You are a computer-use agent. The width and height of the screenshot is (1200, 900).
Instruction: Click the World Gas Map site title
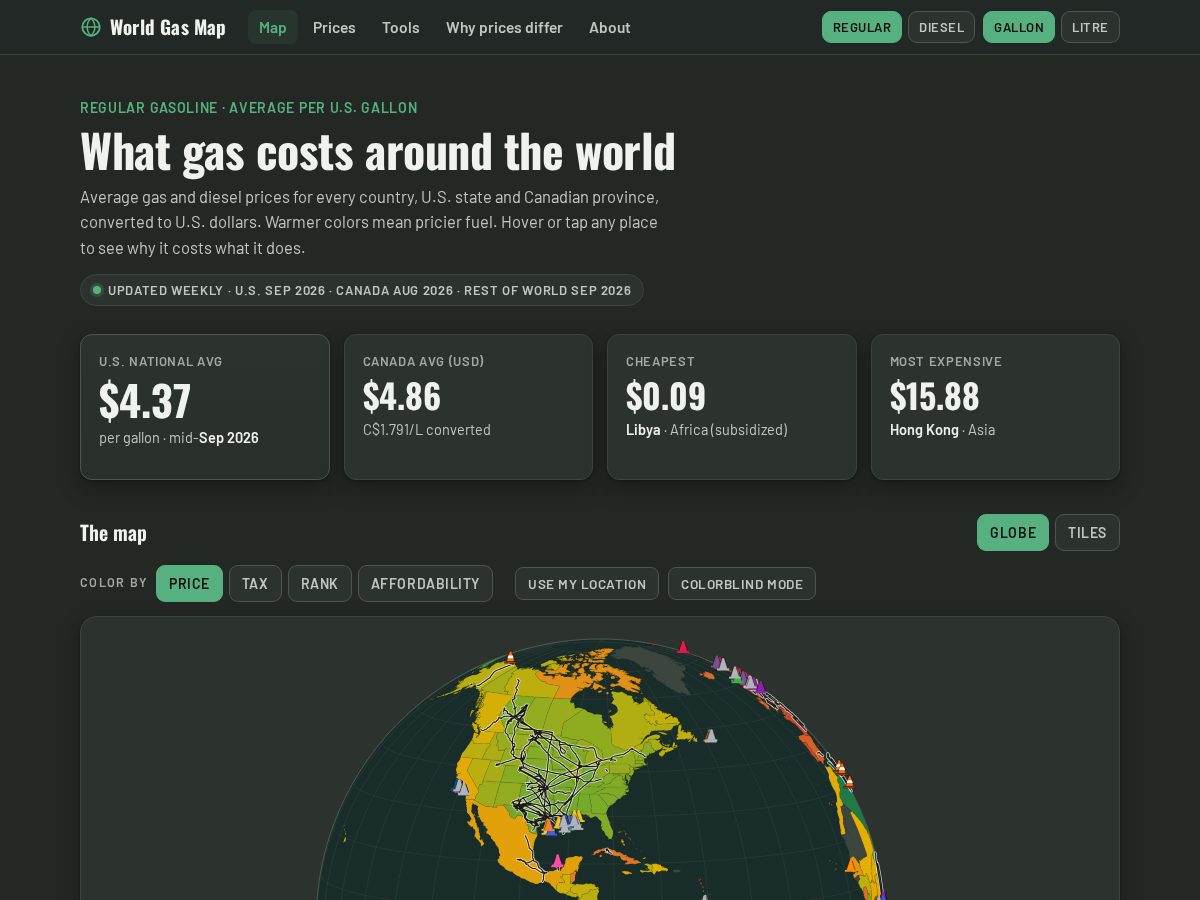point(168,27)
